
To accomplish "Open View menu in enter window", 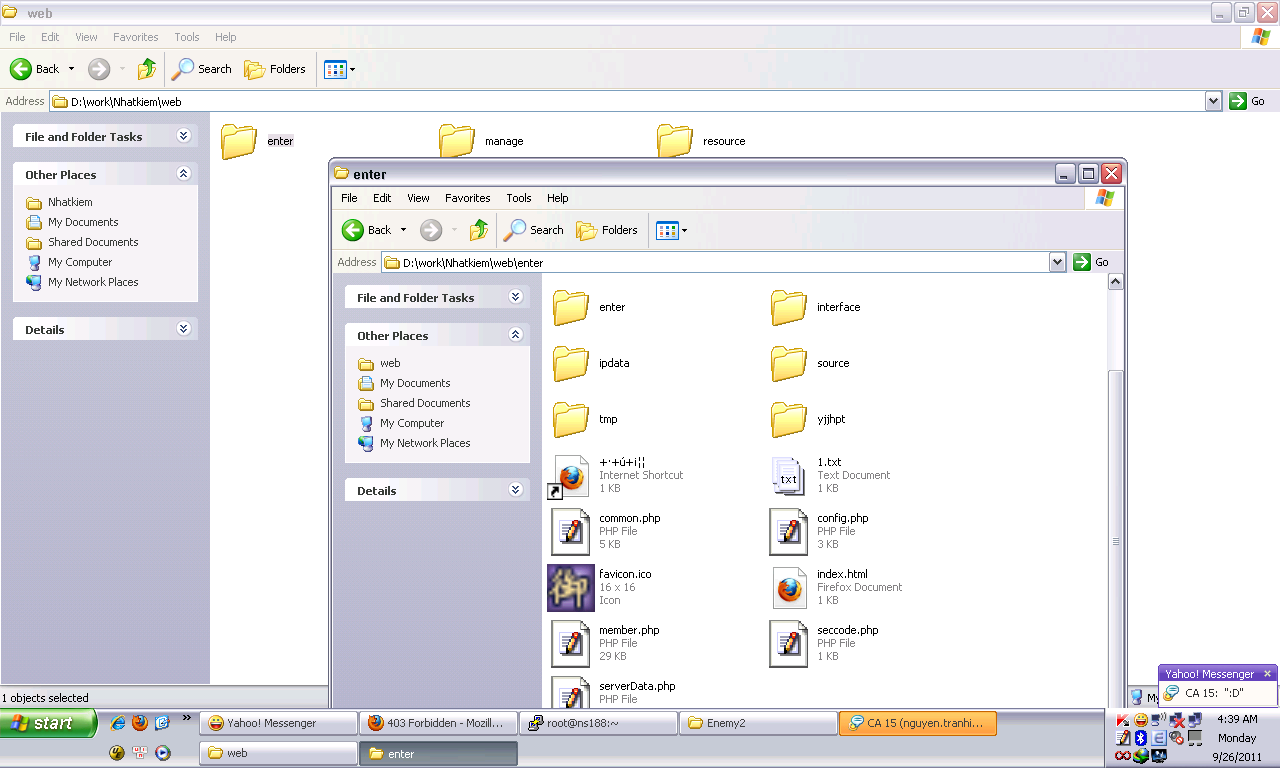I will point(418,198).
